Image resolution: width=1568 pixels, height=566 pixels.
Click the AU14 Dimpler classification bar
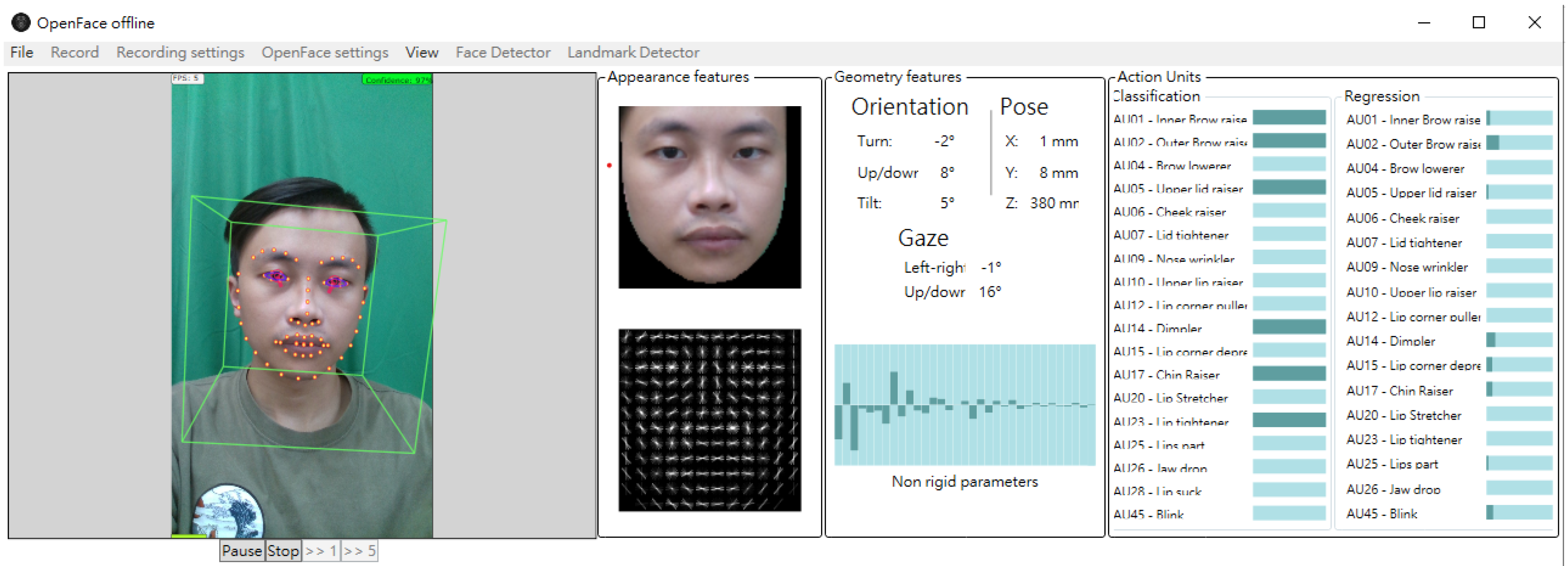tap(1289, 327)
